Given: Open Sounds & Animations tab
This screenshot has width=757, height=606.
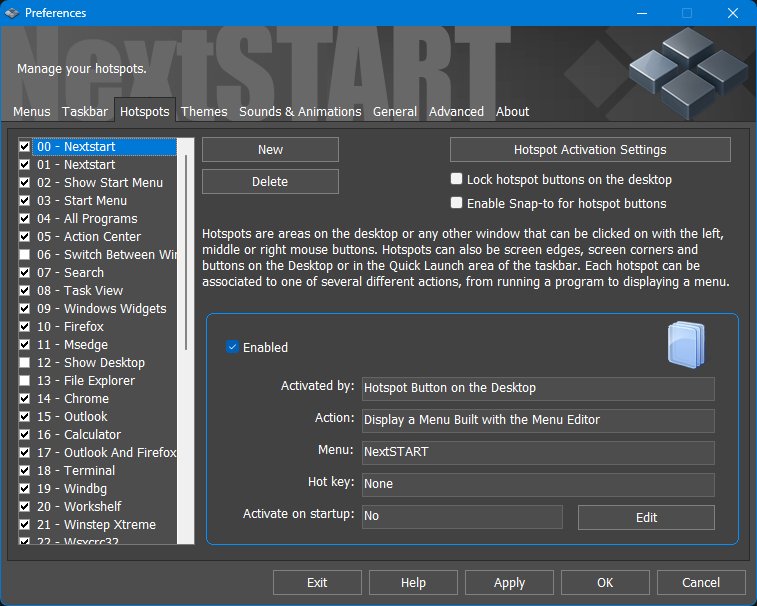Looking at the screenshot, I should 300,112.
